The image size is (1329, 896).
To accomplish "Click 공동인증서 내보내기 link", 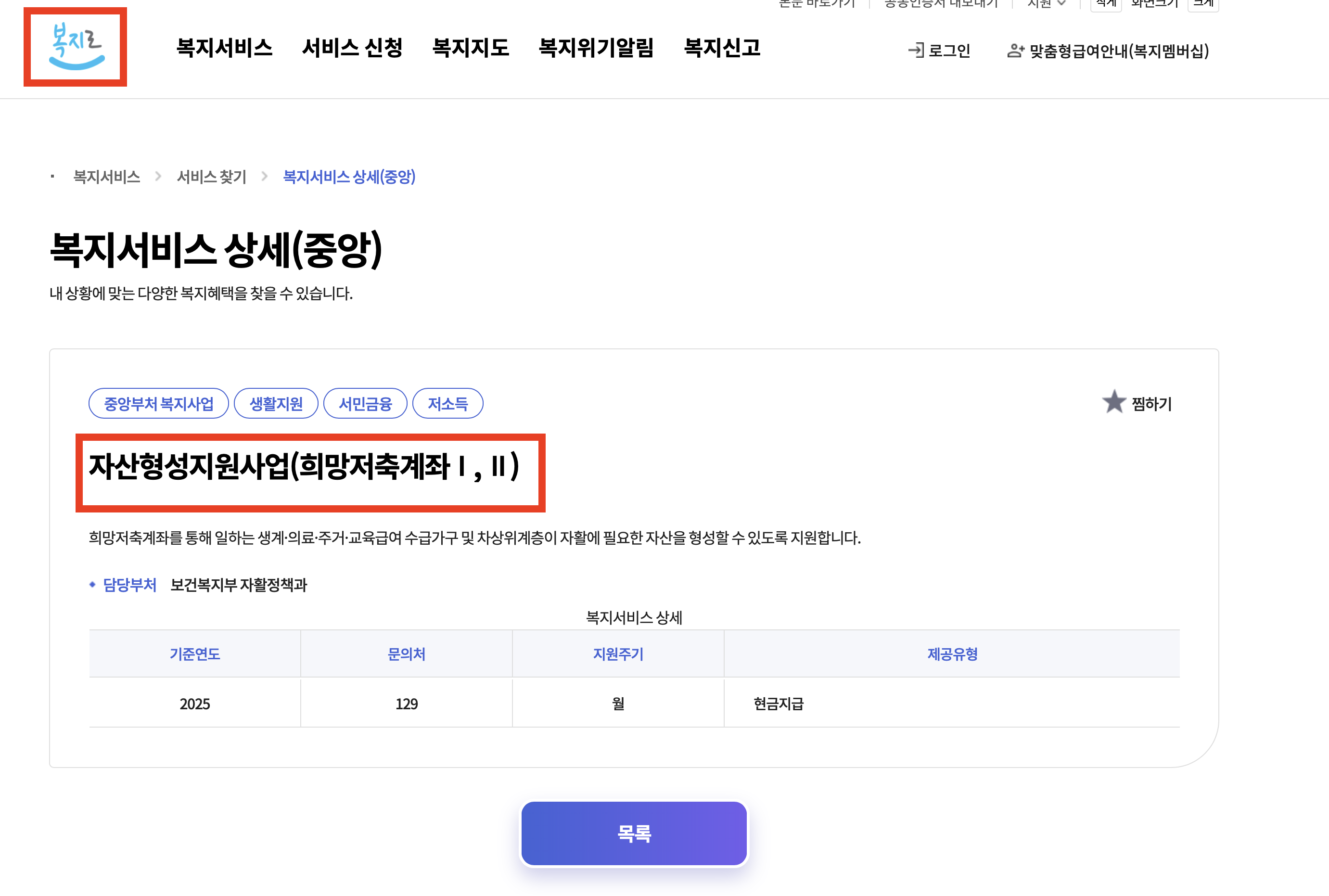I will pos(941,3).
